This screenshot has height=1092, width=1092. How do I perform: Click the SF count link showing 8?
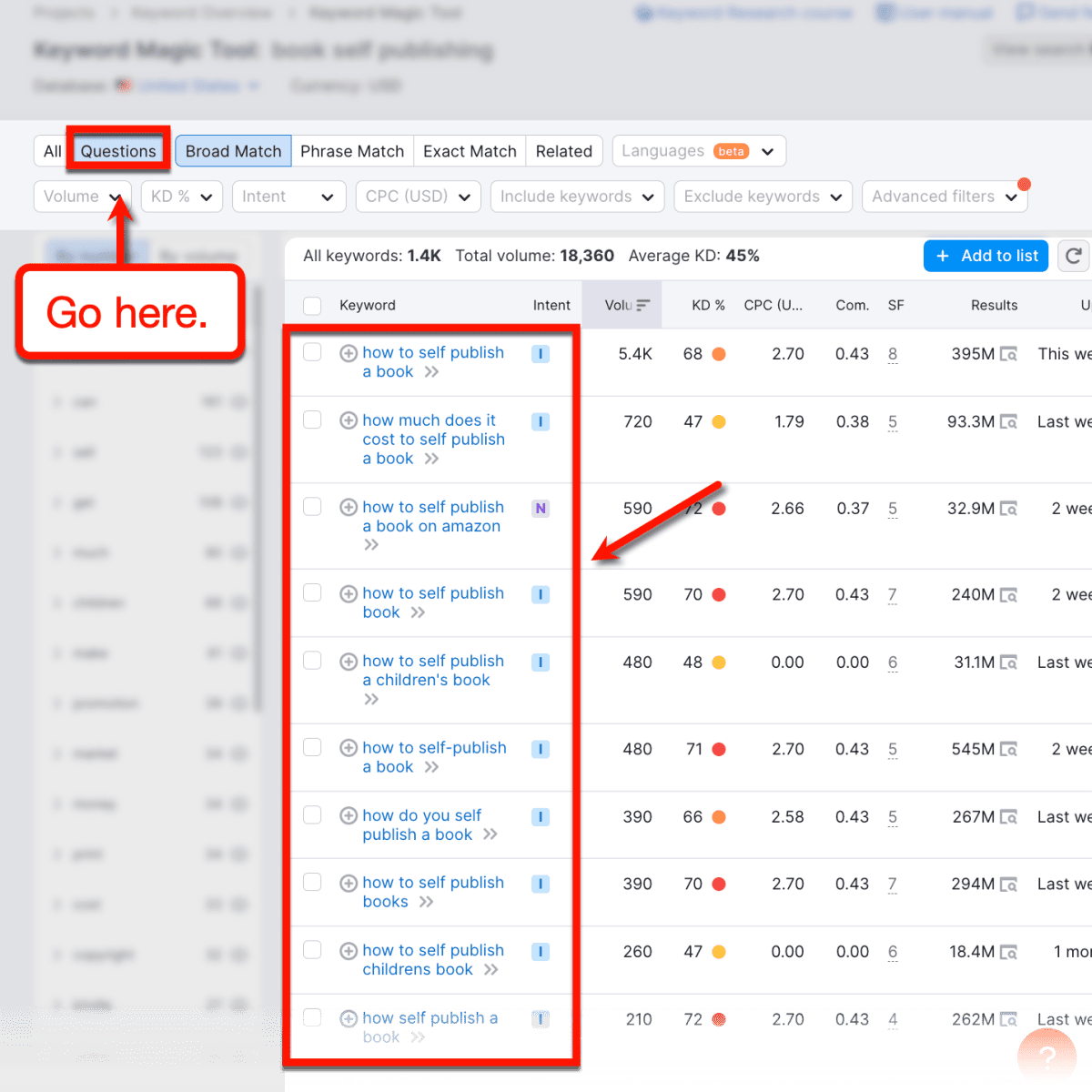point(893,354)
